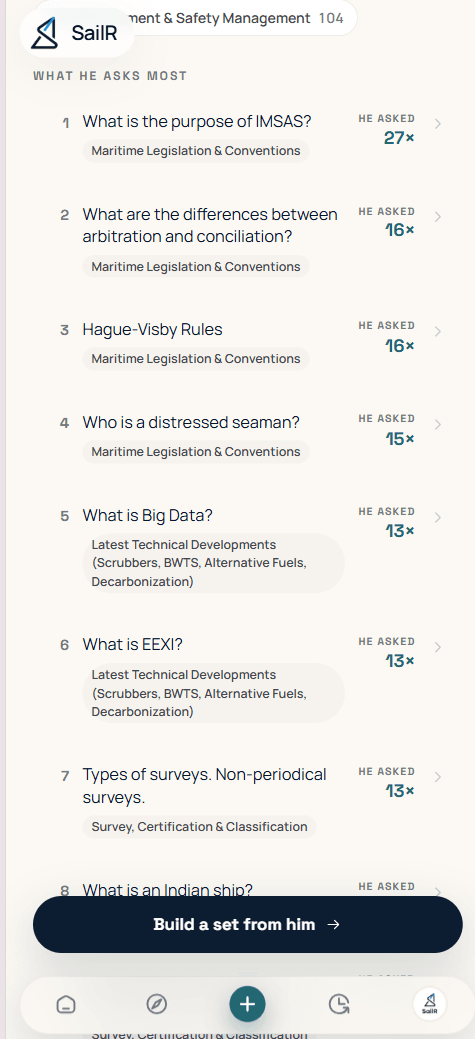Expand chevron for What is Big Data
475x1039 pixels.
click(x=437, y=517)
